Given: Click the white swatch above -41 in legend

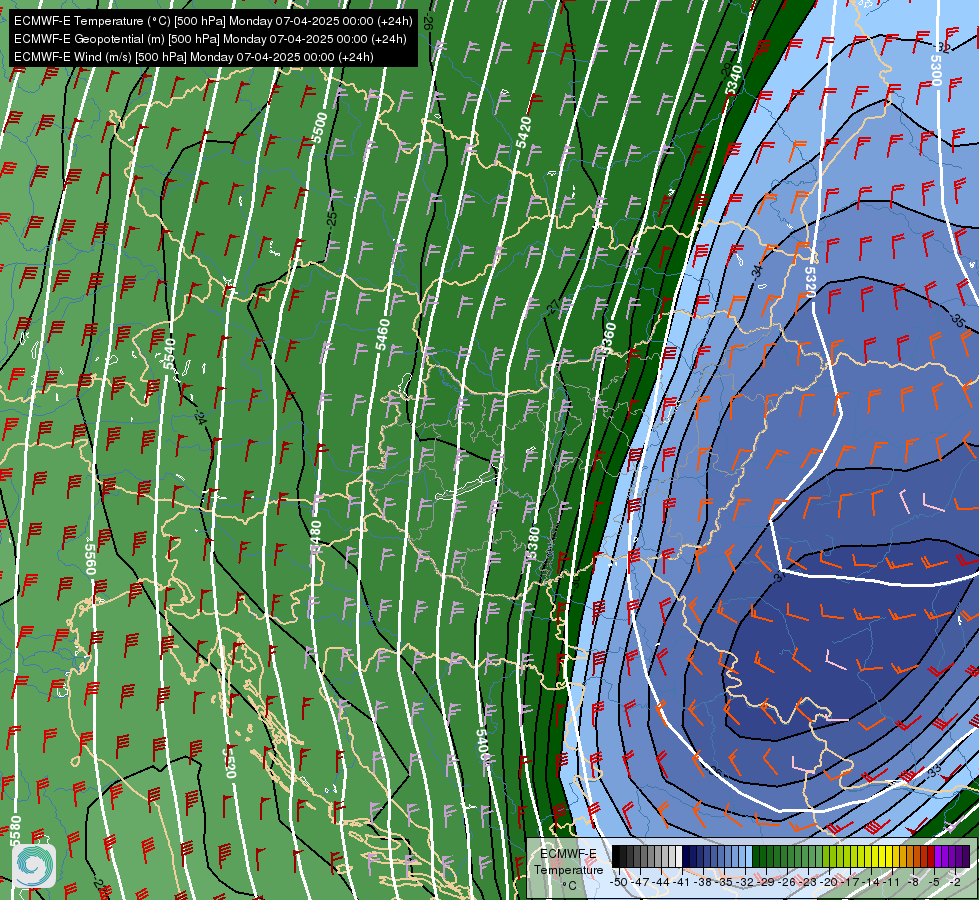Looking at the screenshot, I should pyautogui.click(x=679, y=857).
